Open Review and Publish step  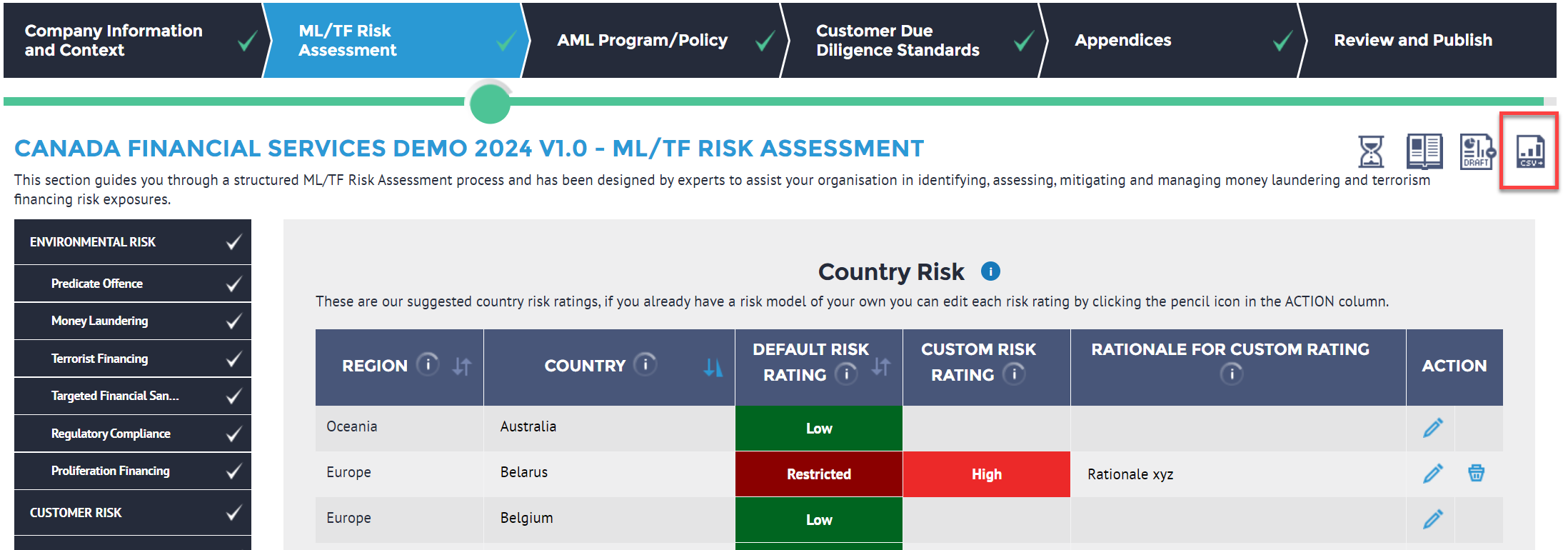[1428, 40]
